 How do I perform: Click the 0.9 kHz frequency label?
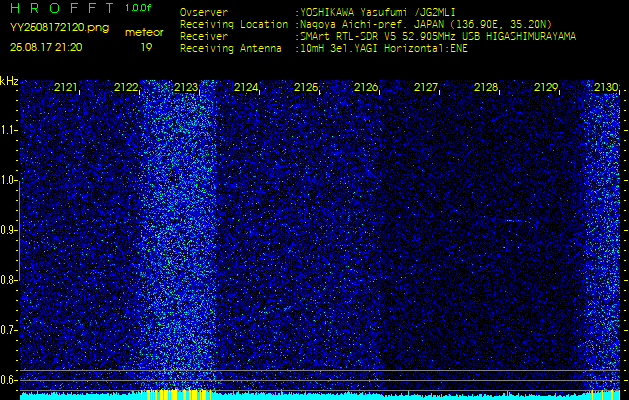click(x=7, y=230)
